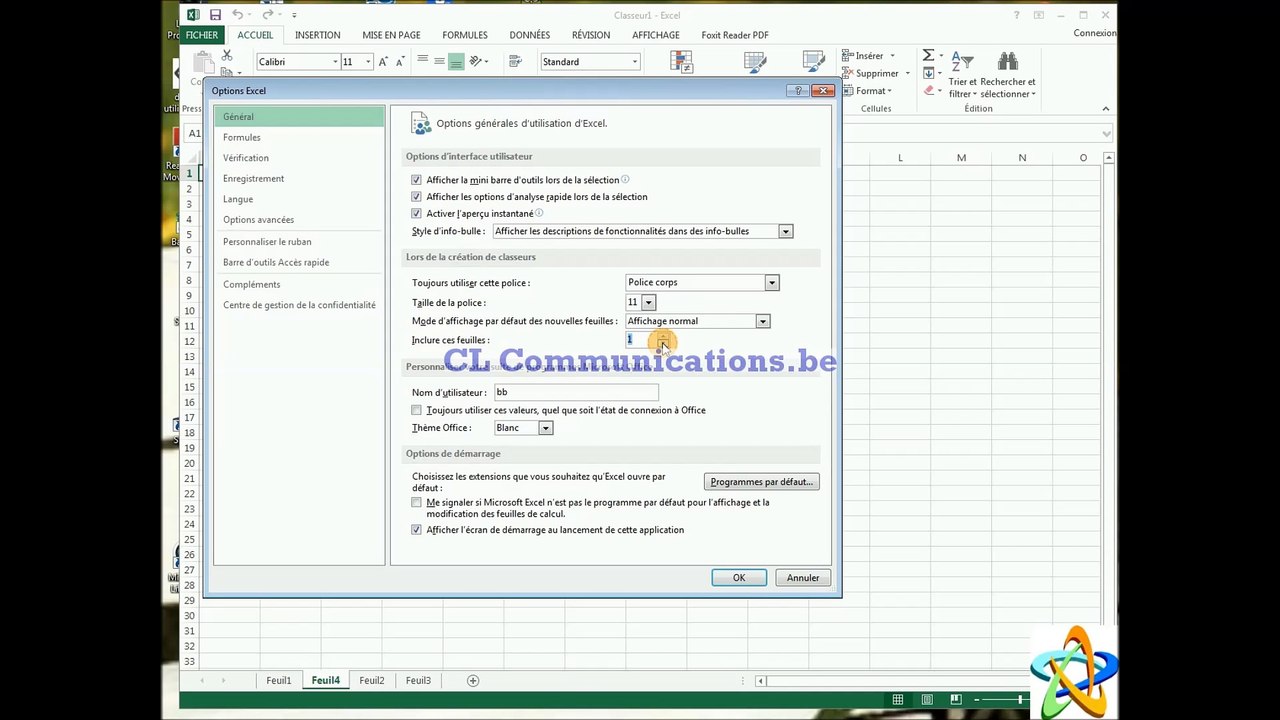Click the Save icon in the quick access toolbar

point(215,15)
